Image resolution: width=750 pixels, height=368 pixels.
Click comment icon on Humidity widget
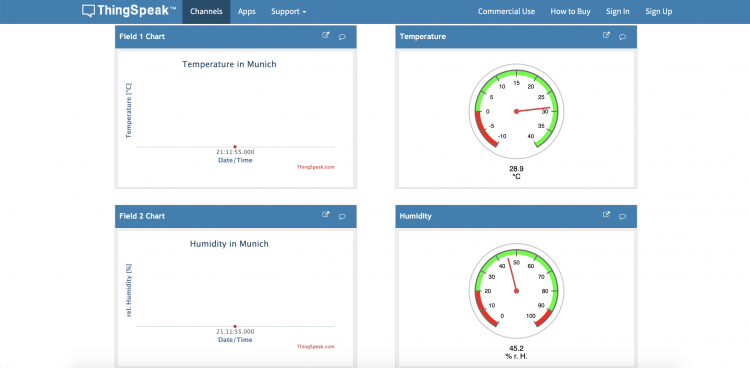point(622,216)
